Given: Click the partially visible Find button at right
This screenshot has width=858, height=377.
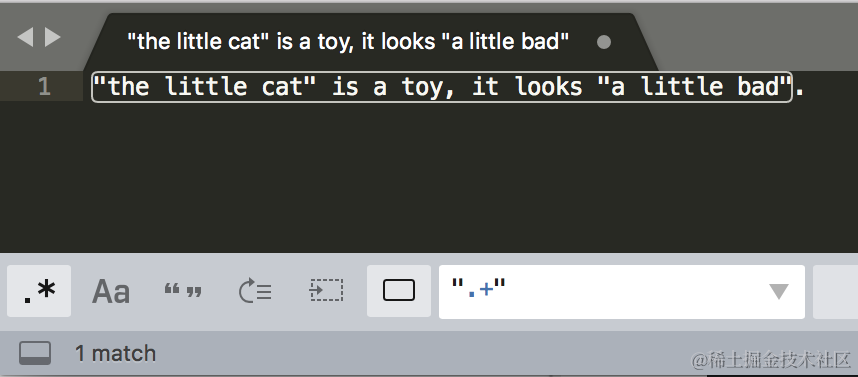Looking at the screenshot, I should tap(836, 292).
